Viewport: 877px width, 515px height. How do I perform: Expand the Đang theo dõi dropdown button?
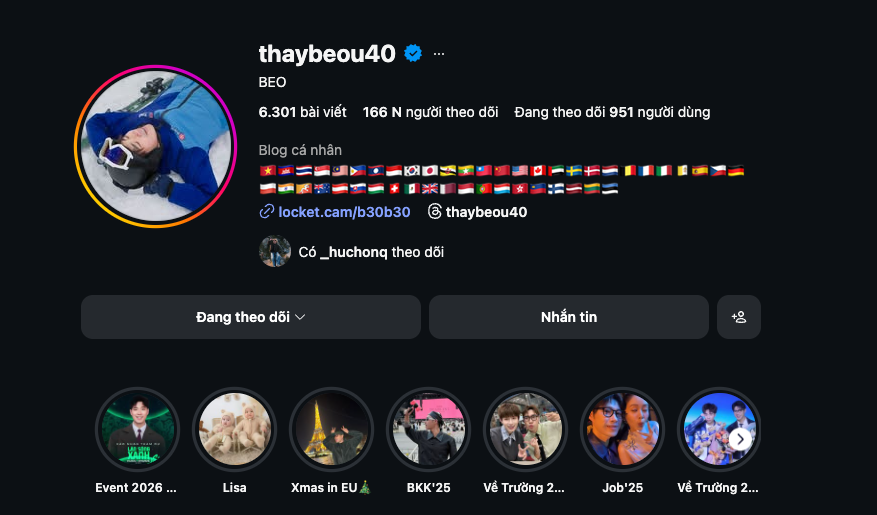pyautogui.click(x=251, y=317)
